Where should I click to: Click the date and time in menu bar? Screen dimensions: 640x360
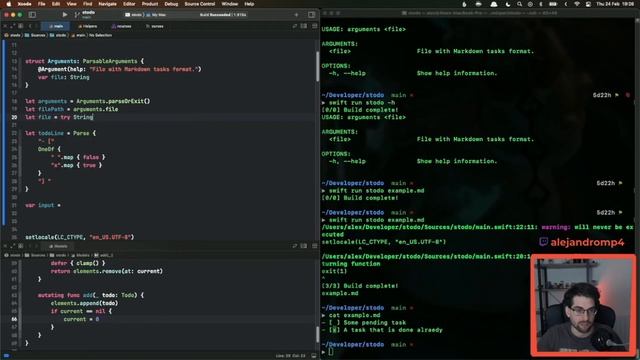(x=616, y=4)
